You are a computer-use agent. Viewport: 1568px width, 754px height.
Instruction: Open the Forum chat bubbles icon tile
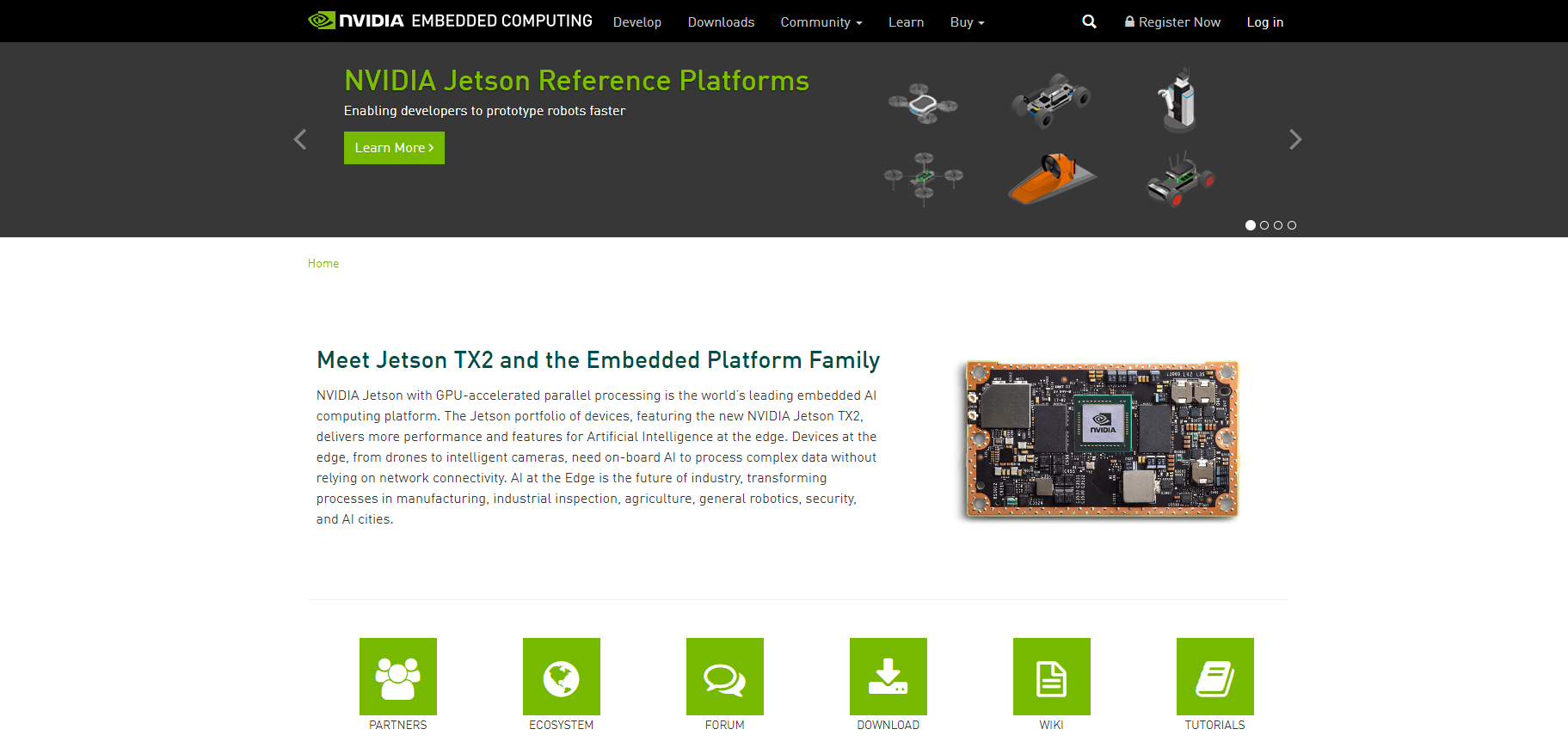point(725,677)
